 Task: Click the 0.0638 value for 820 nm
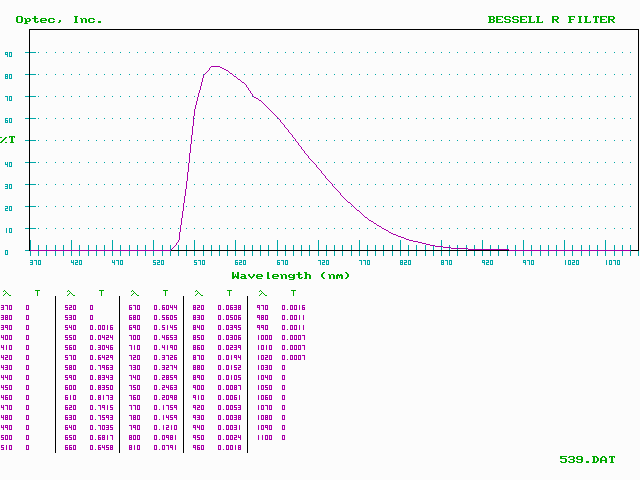229,308
